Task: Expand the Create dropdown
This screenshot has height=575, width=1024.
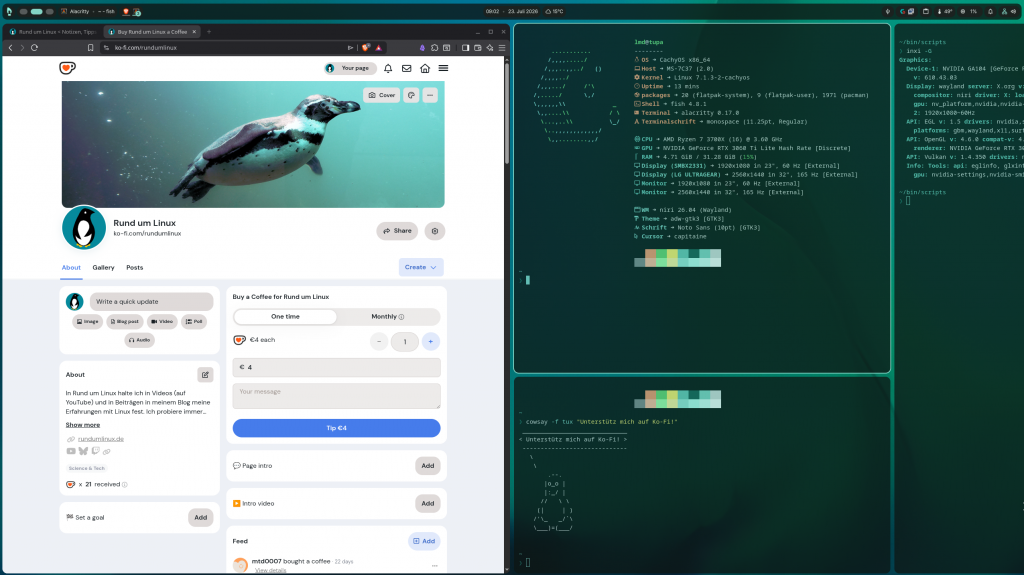Action: click(x=421, y=267)
